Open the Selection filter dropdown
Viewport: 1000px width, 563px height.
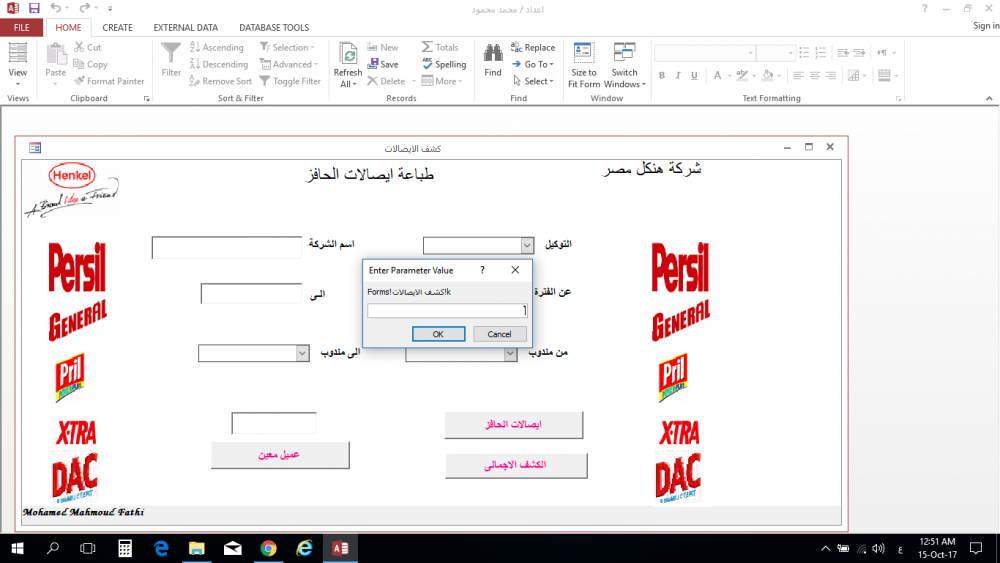(x=287, y=47)
